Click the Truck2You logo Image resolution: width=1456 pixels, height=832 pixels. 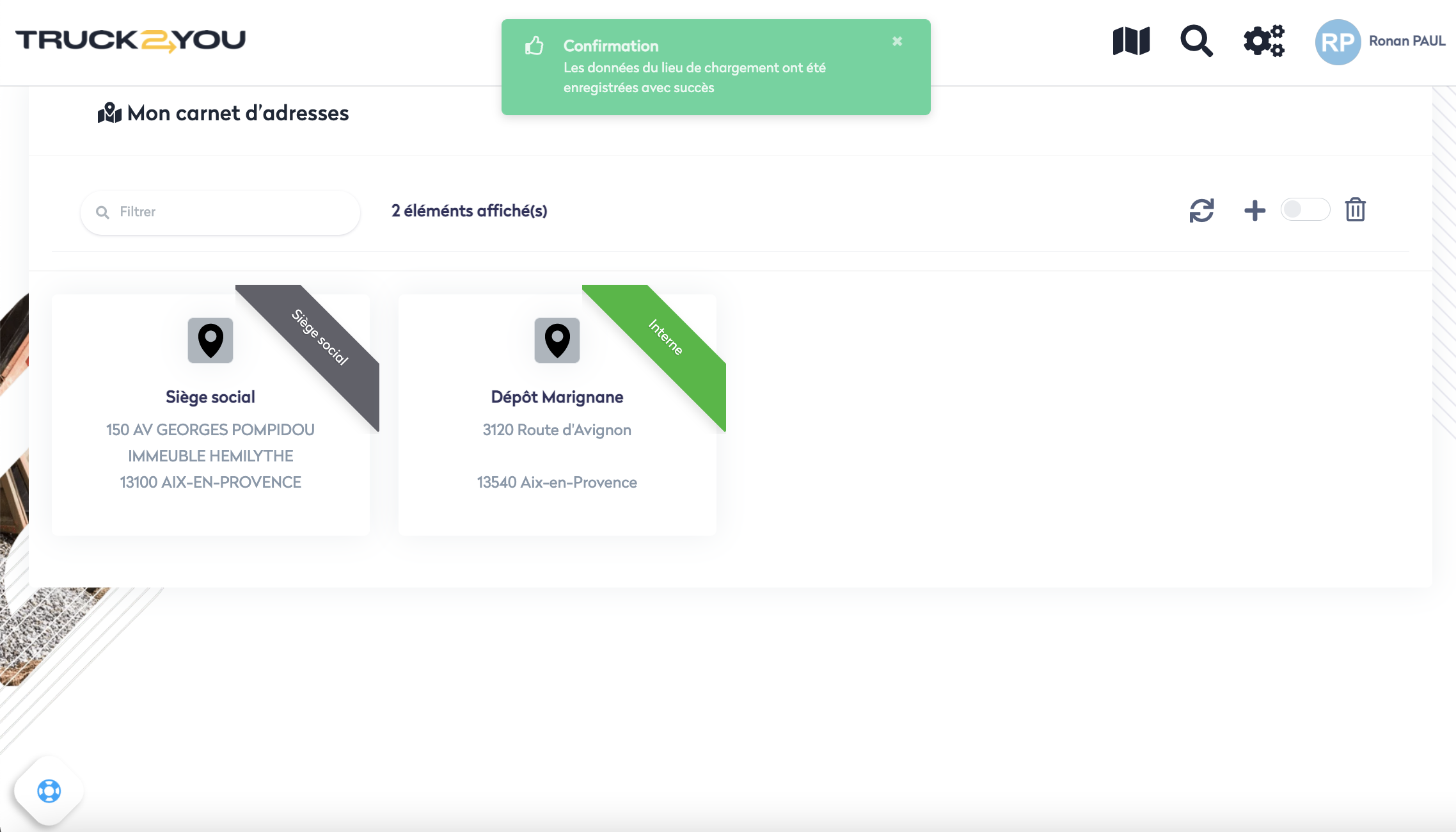(131, 40)
